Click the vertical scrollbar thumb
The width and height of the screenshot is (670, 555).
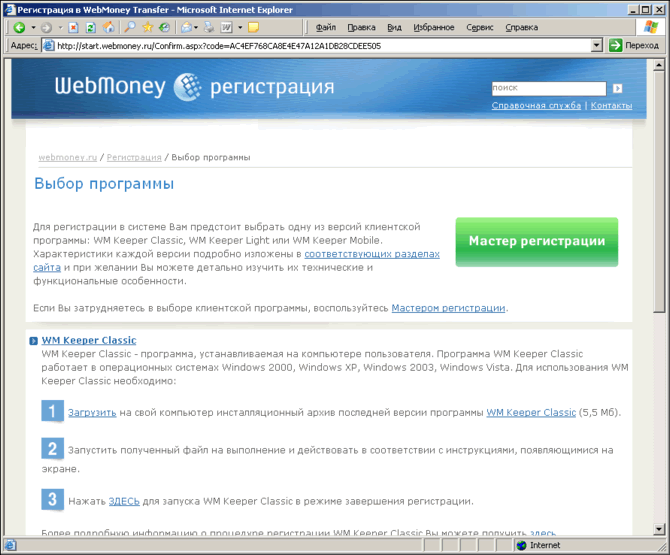pos(658,192)
